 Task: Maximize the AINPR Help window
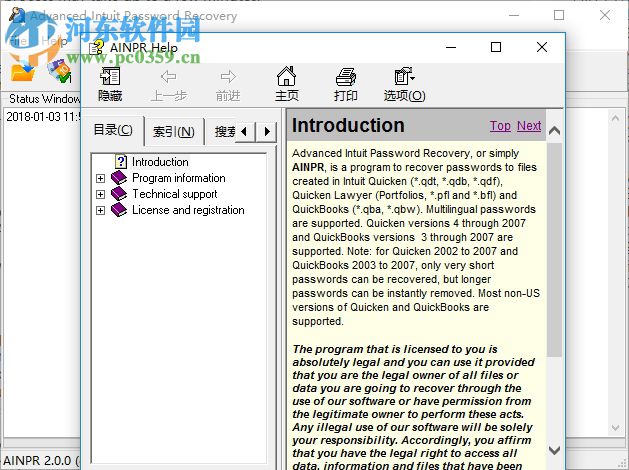coord(496,47)
